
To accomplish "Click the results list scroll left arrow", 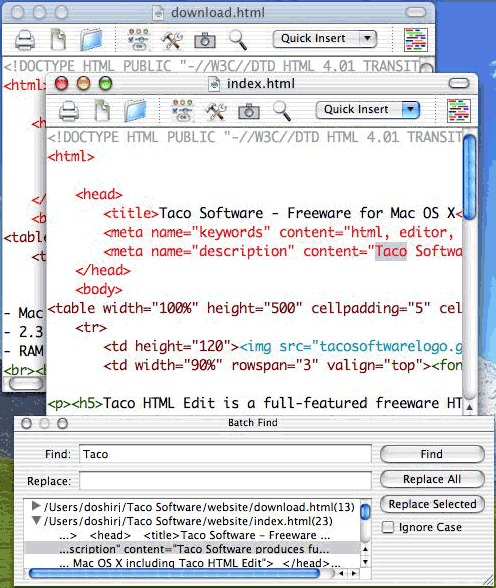I will click(x=341, y=574).
